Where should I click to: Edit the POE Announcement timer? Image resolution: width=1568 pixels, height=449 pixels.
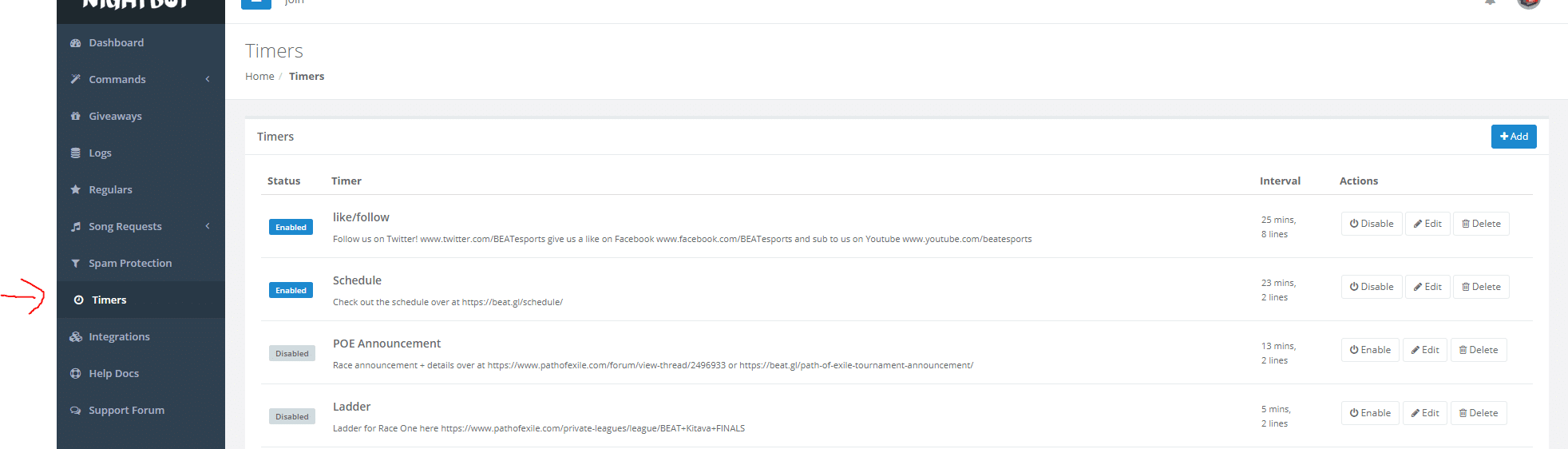point(1425,350)
